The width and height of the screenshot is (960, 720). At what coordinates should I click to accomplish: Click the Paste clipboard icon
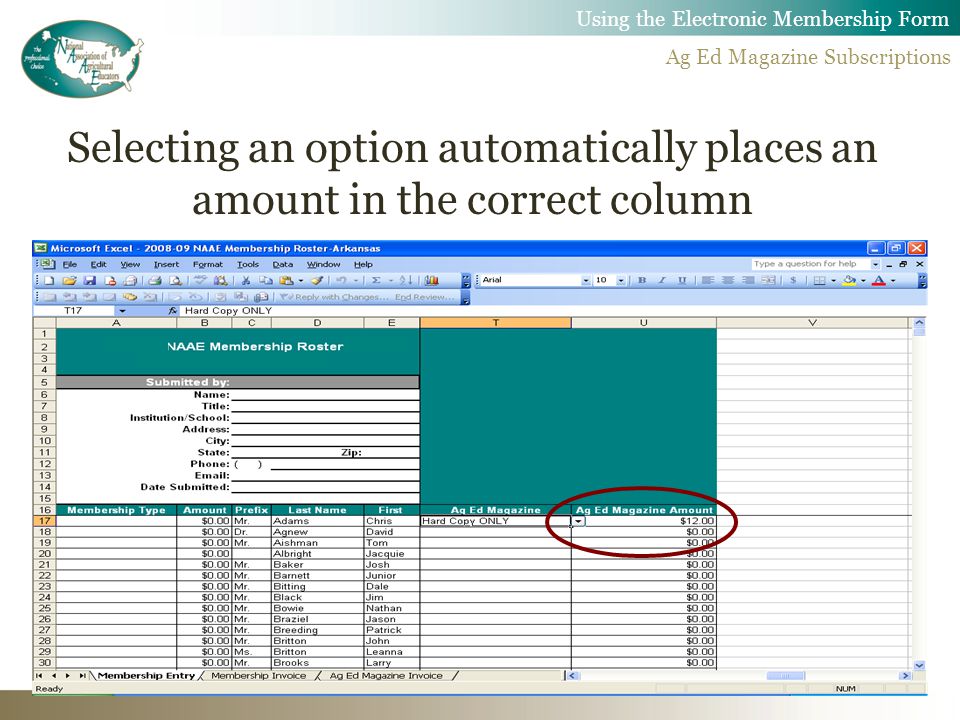click(x=286, y=280)
